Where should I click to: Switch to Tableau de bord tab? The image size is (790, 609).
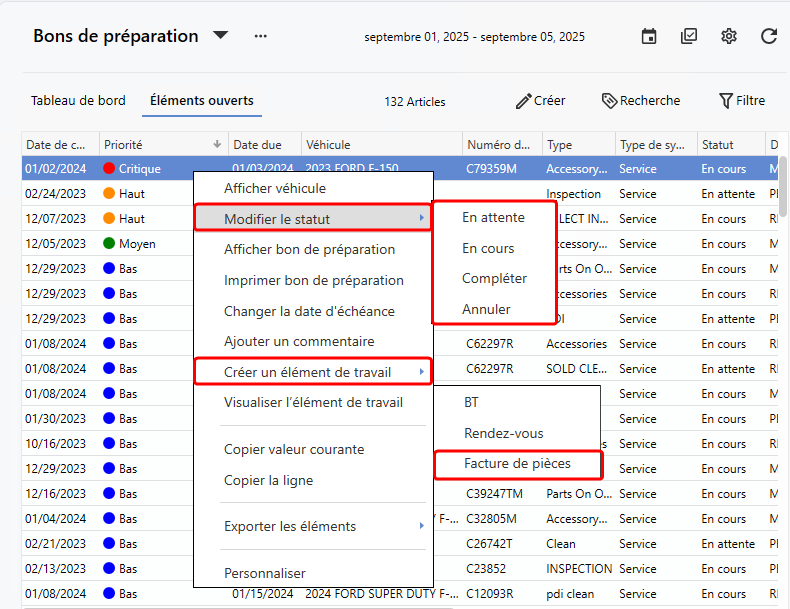click(78, 100)
